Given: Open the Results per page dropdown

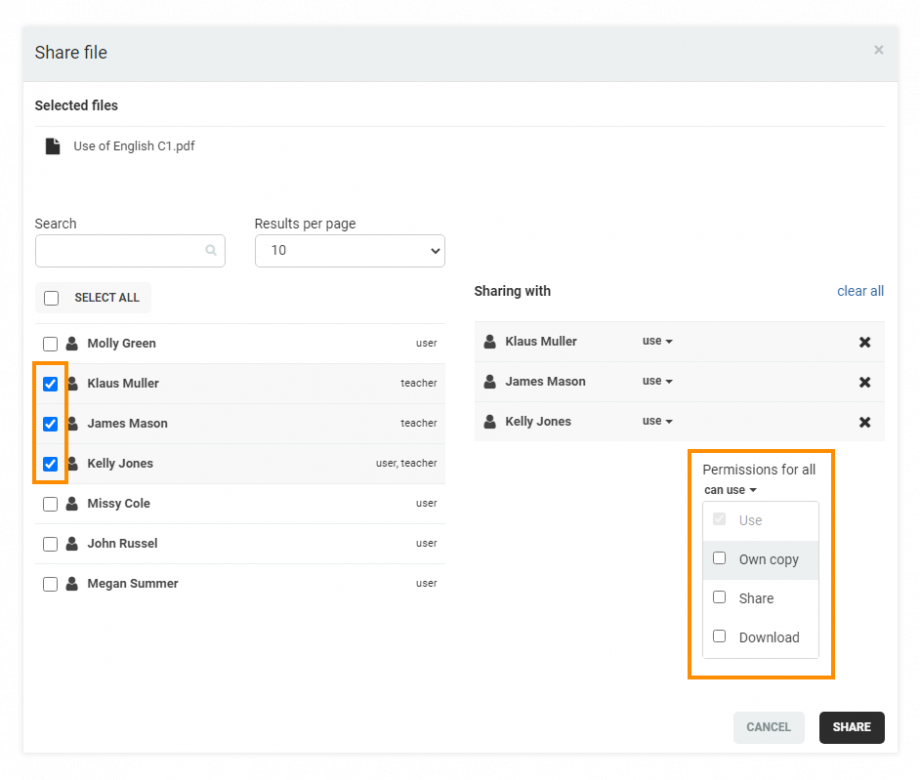Looking at the screenshot, I should [x=349, y=251].
